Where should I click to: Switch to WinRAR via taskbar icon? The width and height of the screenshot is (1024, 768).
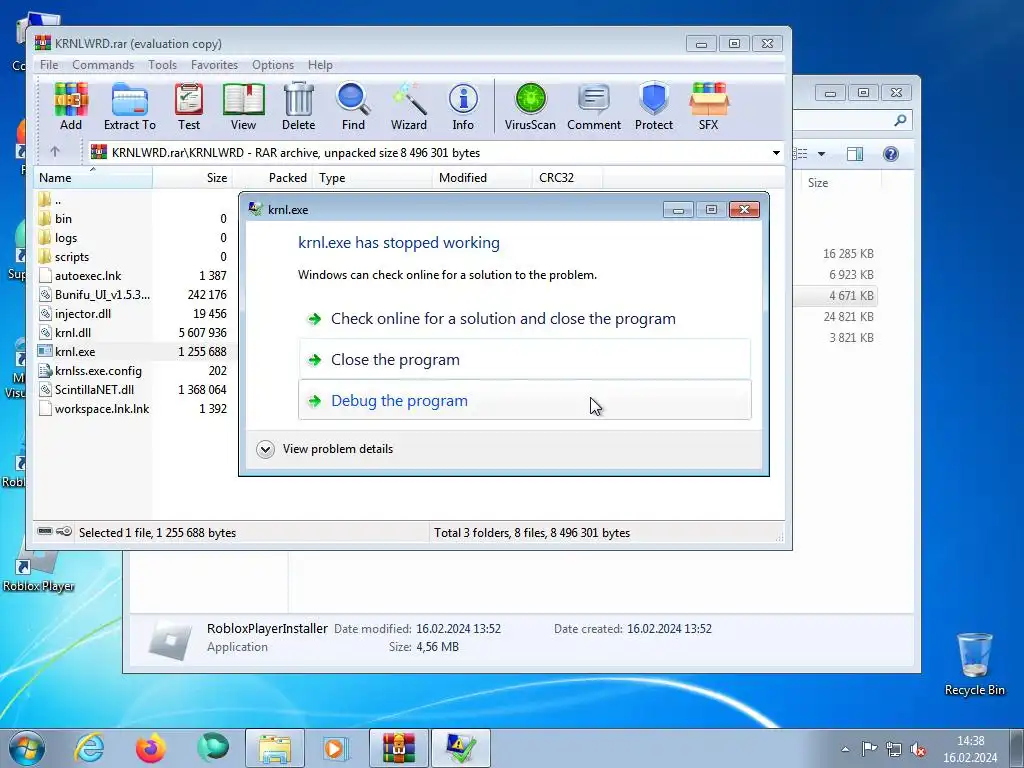[398, 748]
